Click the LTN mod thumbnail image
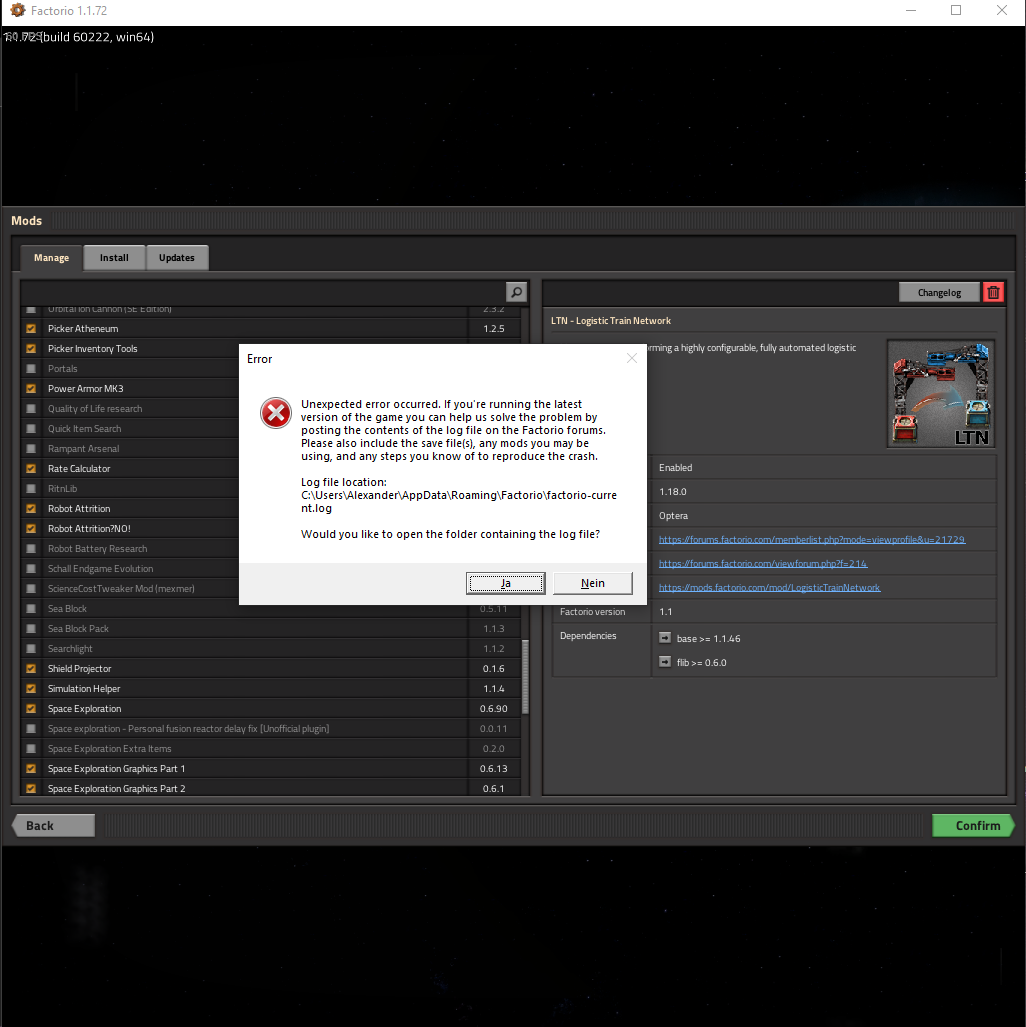This screenshot has width=1026, height=1027. tap(941, 394)
